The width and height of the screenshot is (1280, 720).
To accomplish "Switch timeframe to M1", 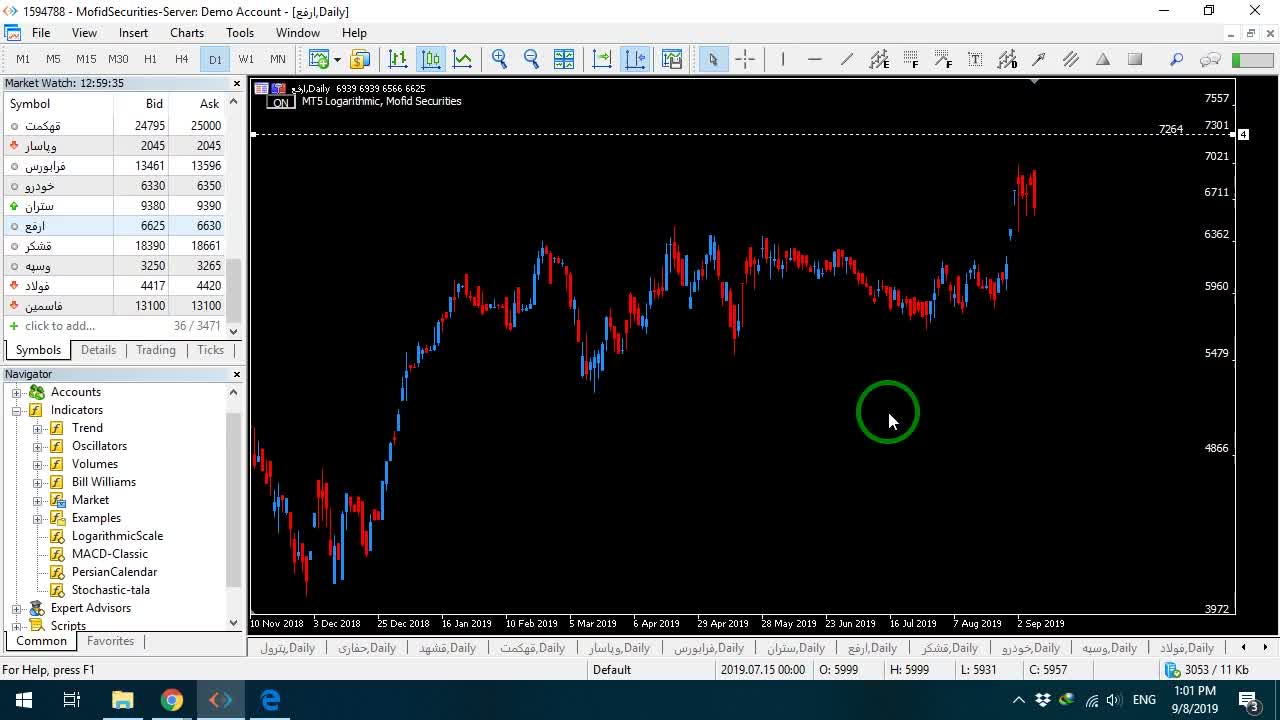I will 23,59.
